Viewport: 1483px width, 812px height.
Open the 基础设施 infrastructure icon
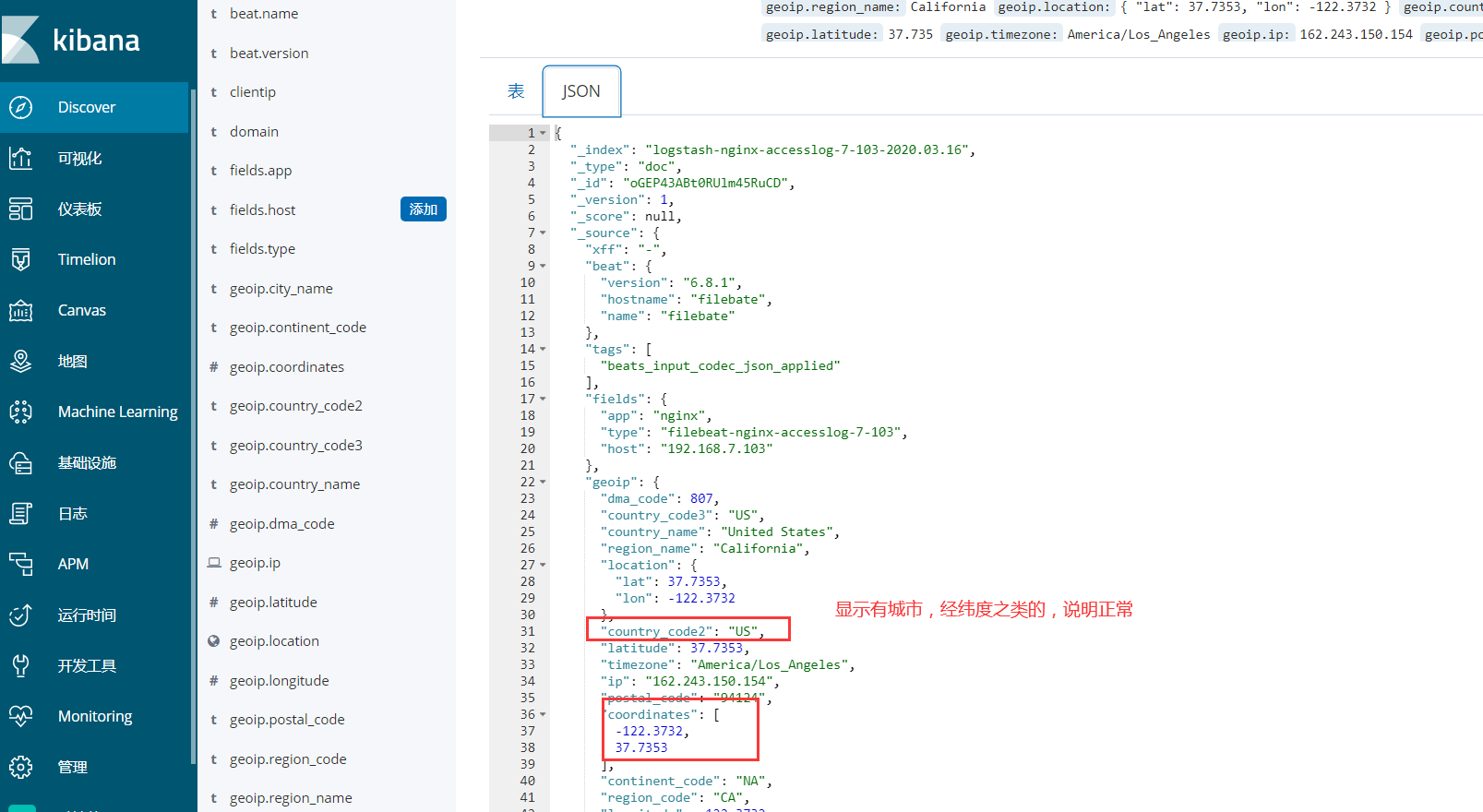20,462
